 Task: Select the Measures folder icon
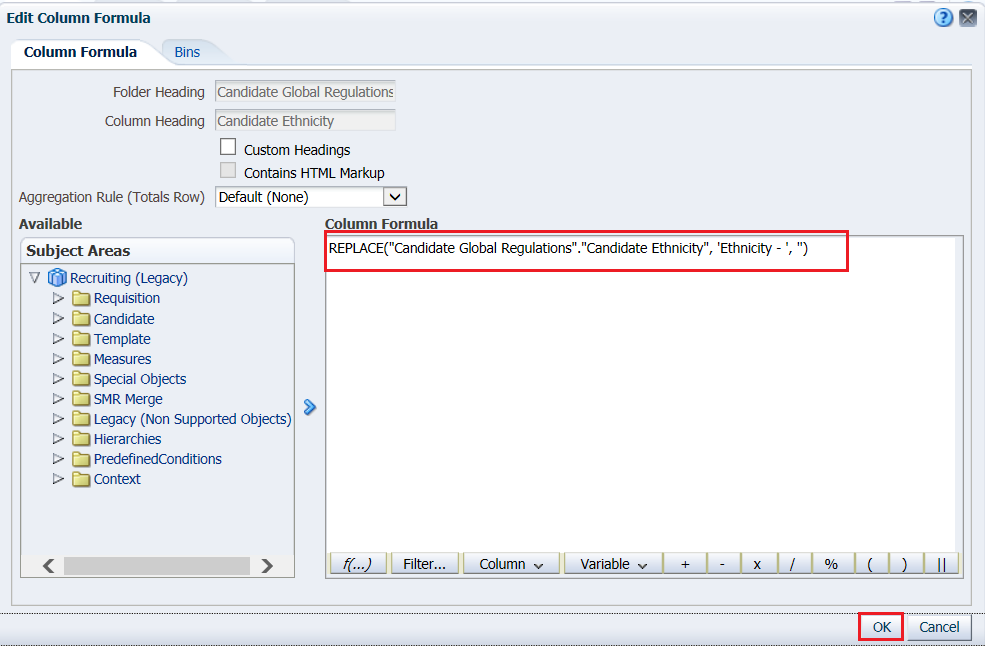point(81,359)
